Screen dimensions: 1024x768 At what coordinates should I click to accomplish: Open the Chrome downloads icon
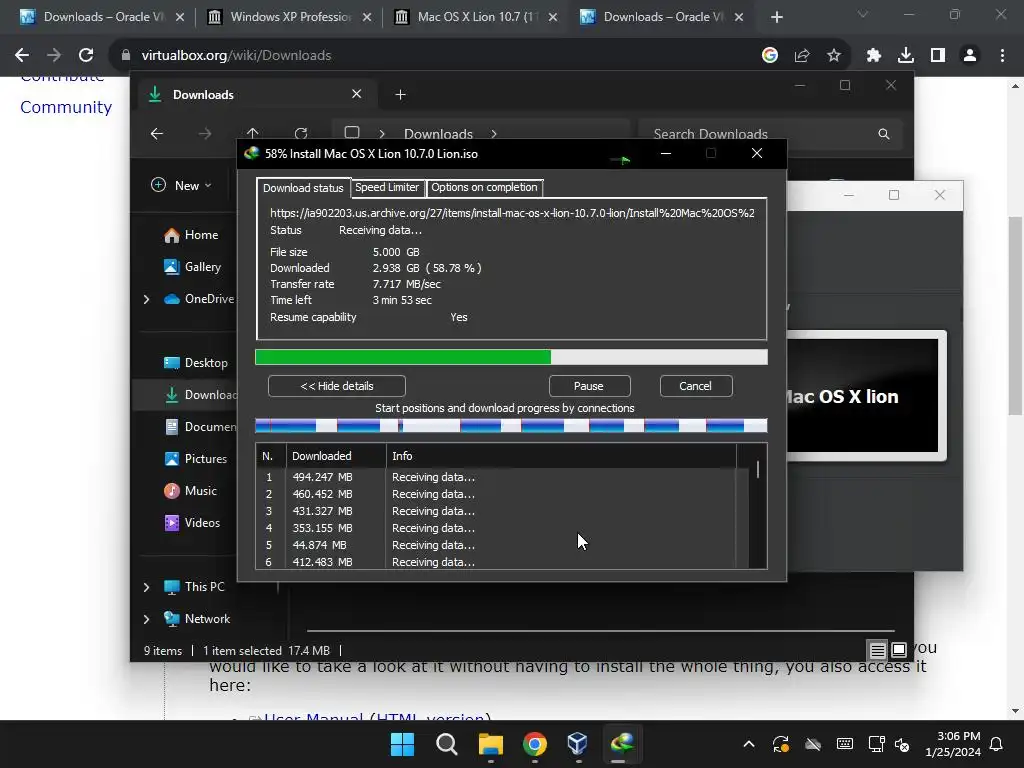[x=906, y=56]
